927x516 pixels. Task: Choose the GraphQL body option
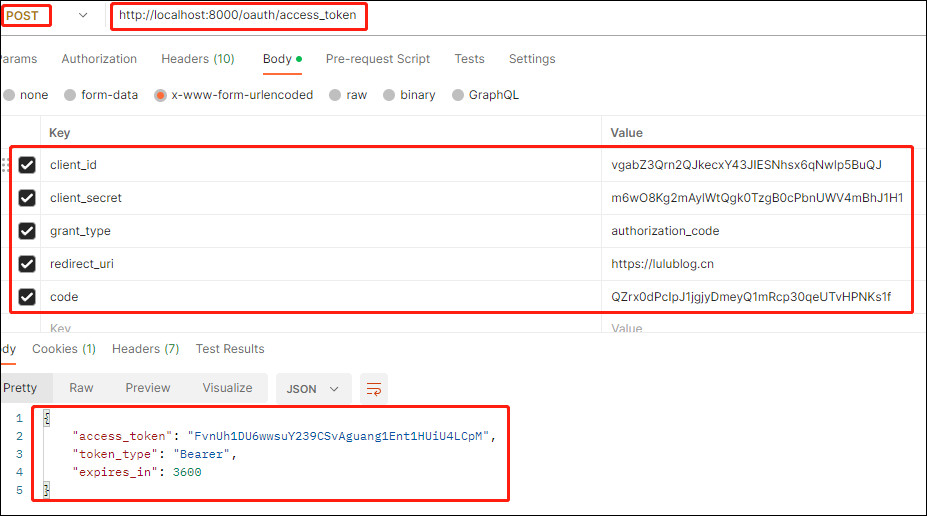click(458, 95)
